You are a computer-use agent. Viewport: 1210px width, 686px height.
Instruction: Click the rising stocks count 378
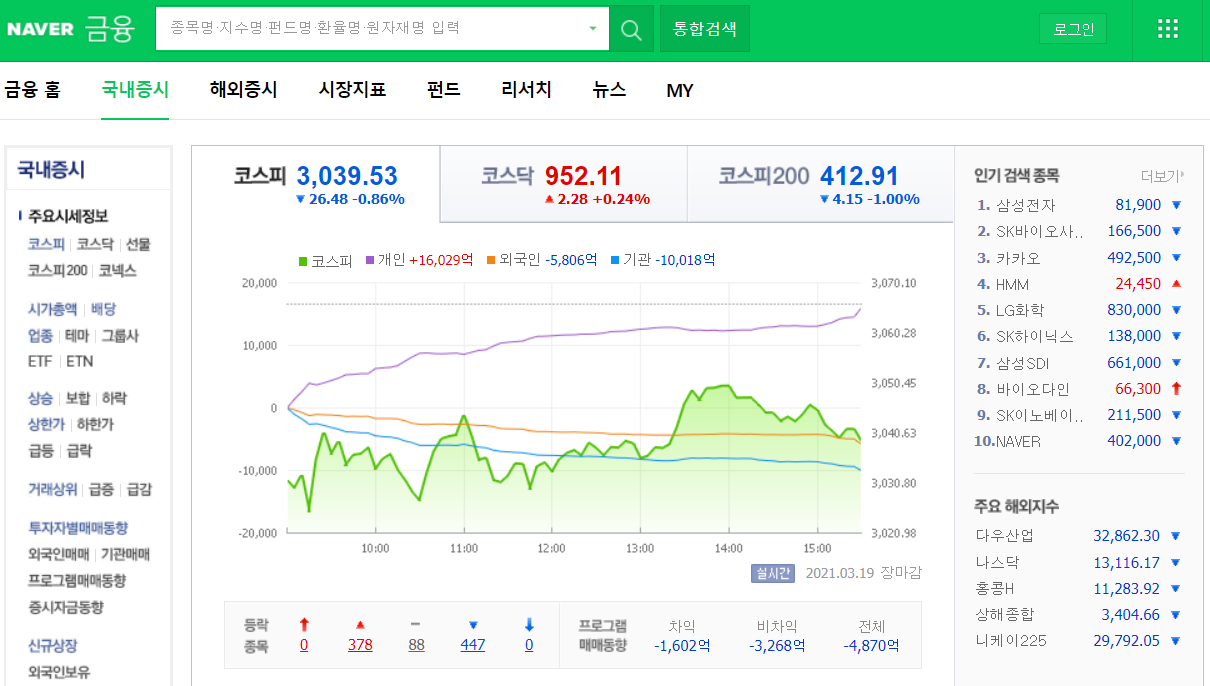coord(360,645)
